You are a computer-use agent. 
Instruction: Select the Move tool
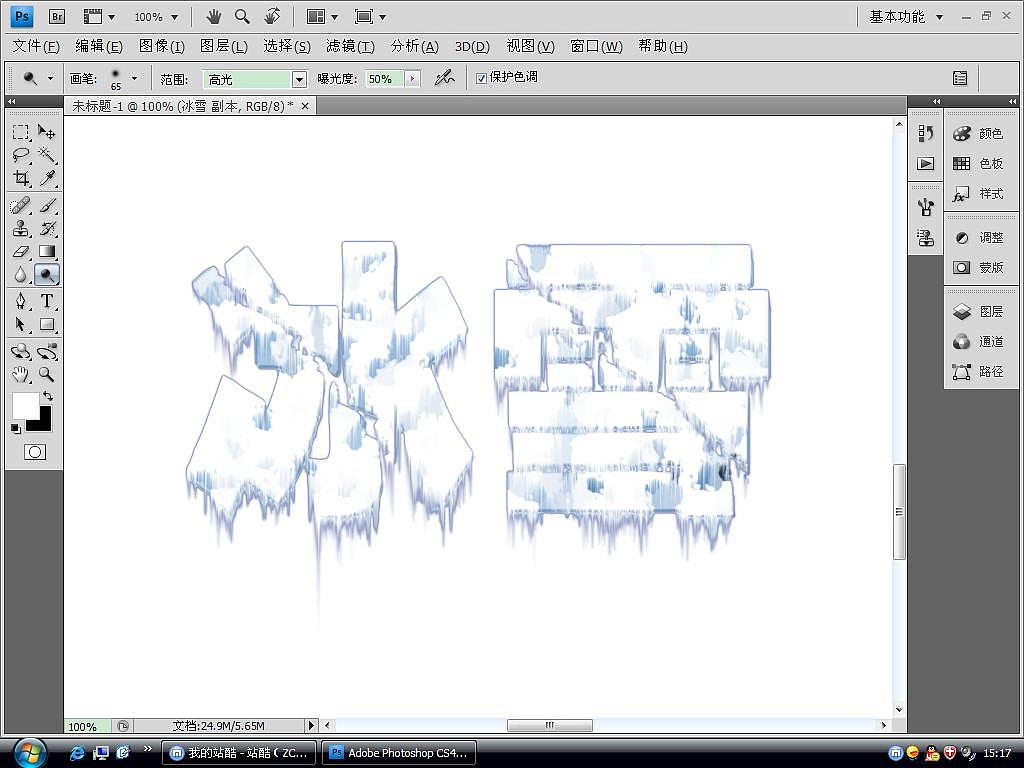[46, 133]
